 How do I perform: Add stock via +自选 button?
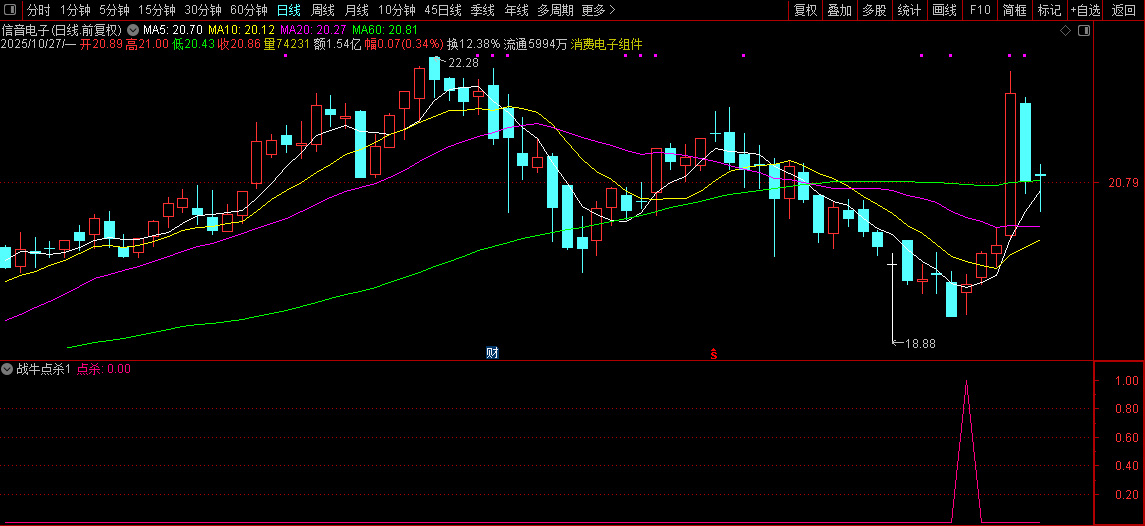1086,10
